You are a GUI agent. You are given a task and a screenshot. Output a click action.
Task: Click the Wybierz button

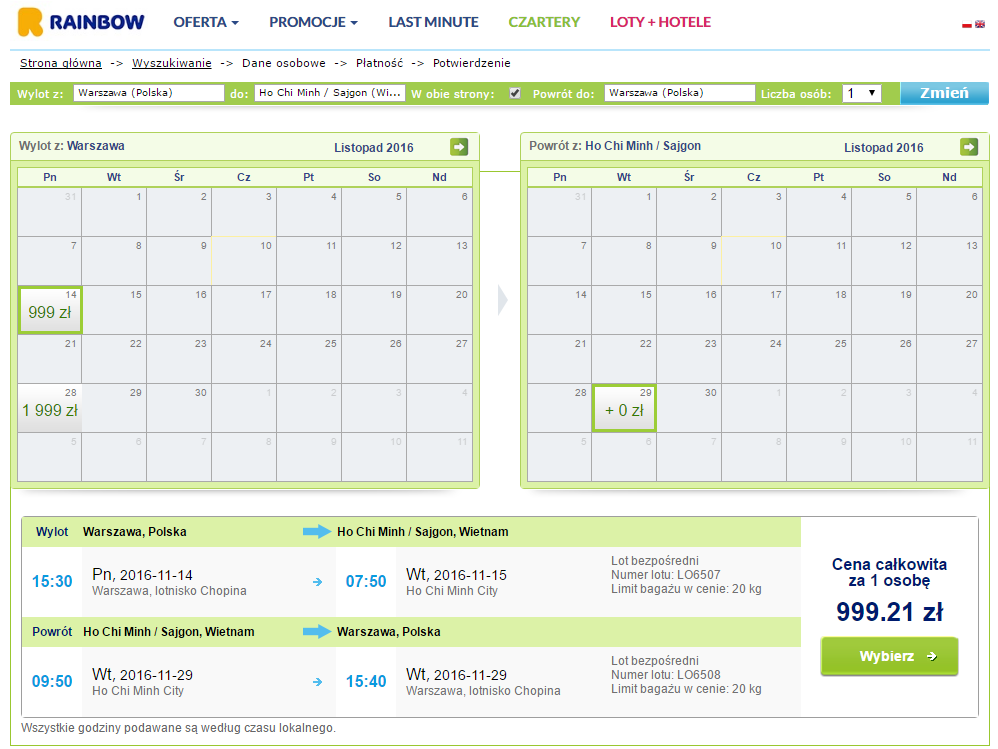point(889,656)
